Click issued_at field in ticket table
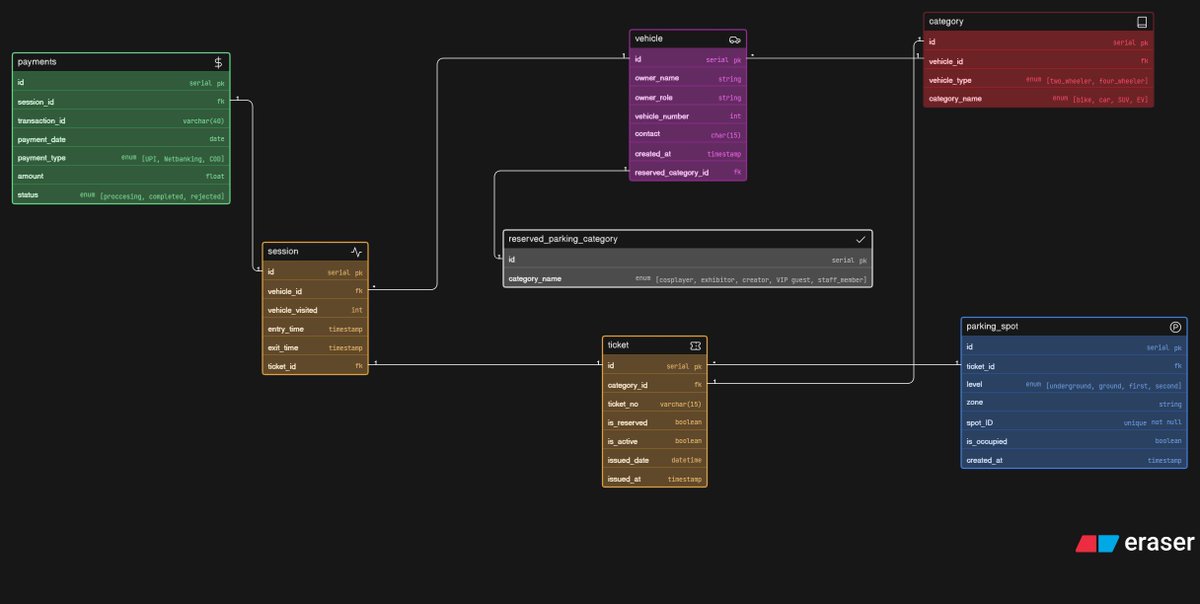Screen dimensions: 1200x604 point(655,479)
